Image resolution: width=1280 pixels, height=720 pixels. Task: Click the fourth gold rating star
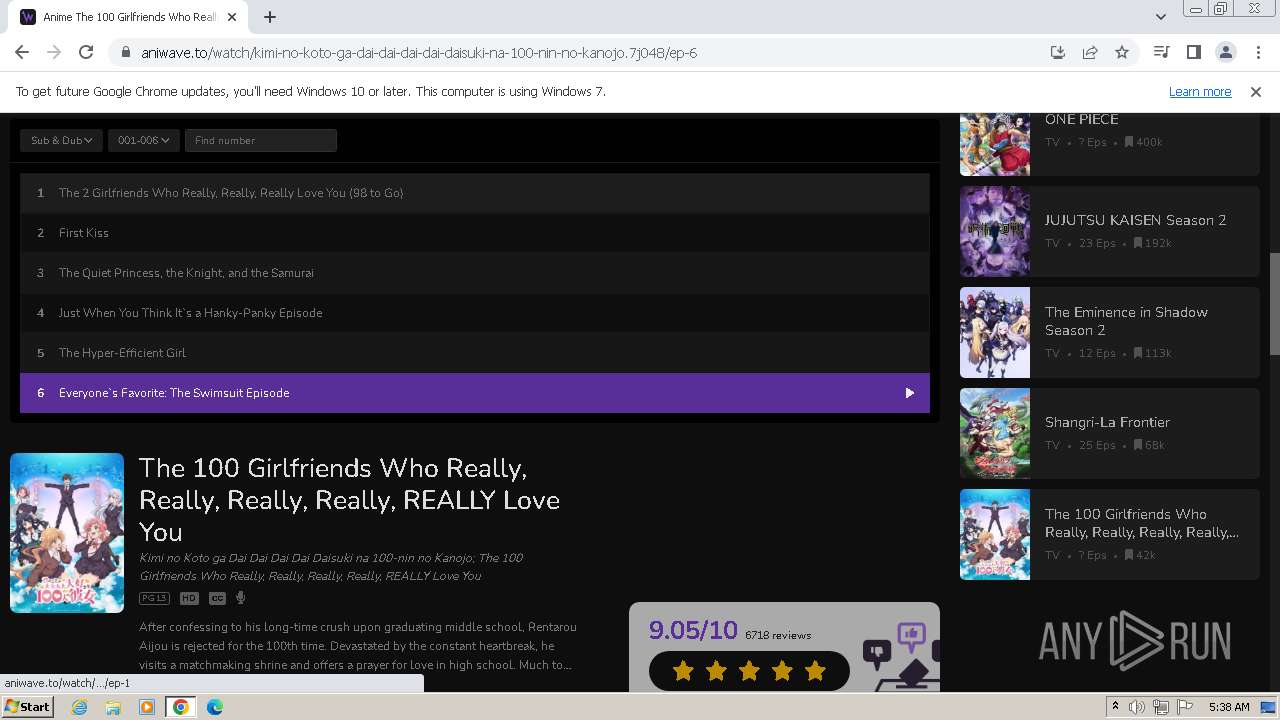pyautogui.click(x=782, y=671)
